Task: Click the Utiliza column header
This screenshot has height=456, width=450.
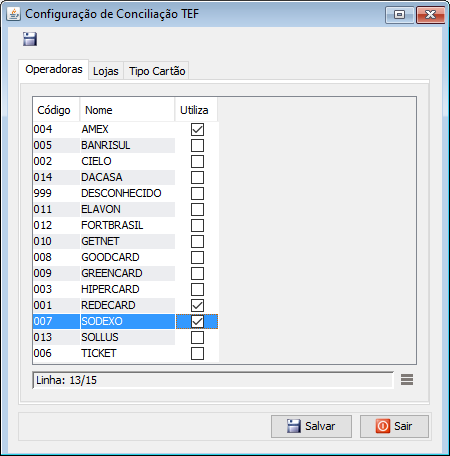Action: click(x=196, y=110)
